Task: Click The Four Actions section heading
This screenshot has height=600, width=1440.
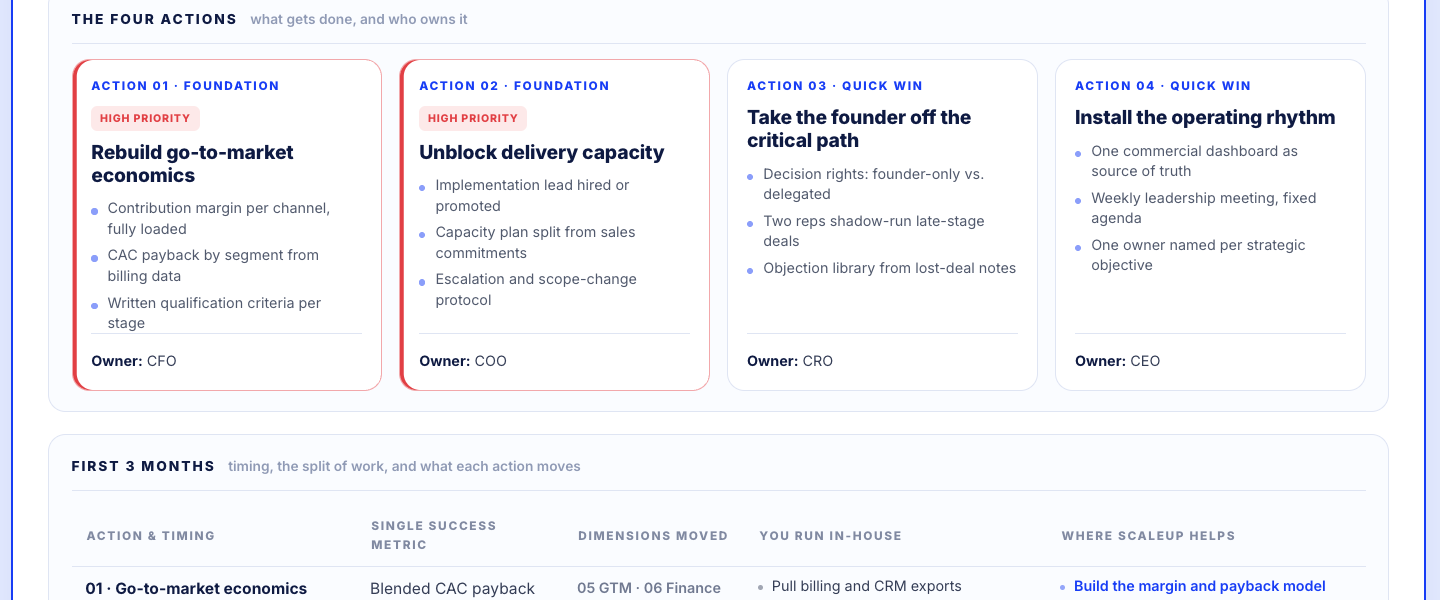Action: (154, 19)
